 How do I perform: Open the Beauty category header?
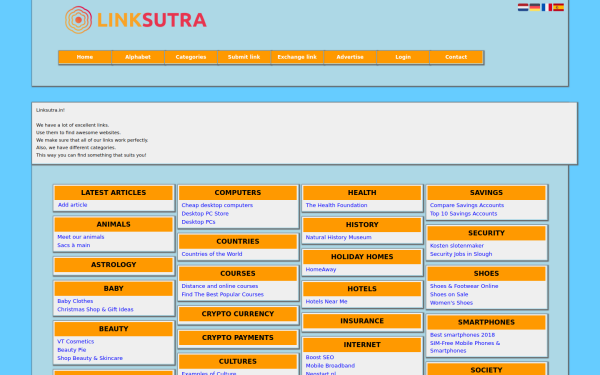point(114,329)
